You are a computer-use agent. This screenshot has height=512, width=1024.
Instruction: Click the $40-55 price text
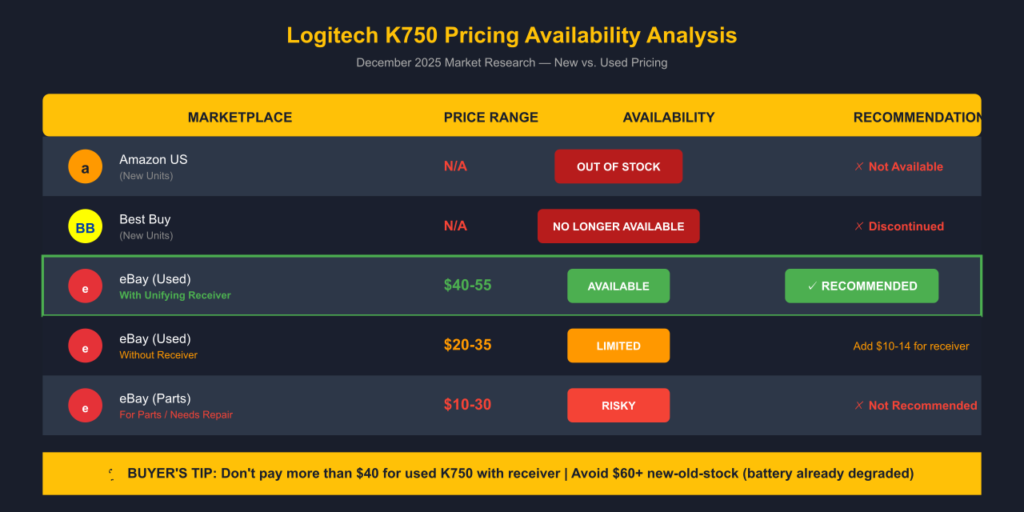pyautogui.click(x=468, y=286)
